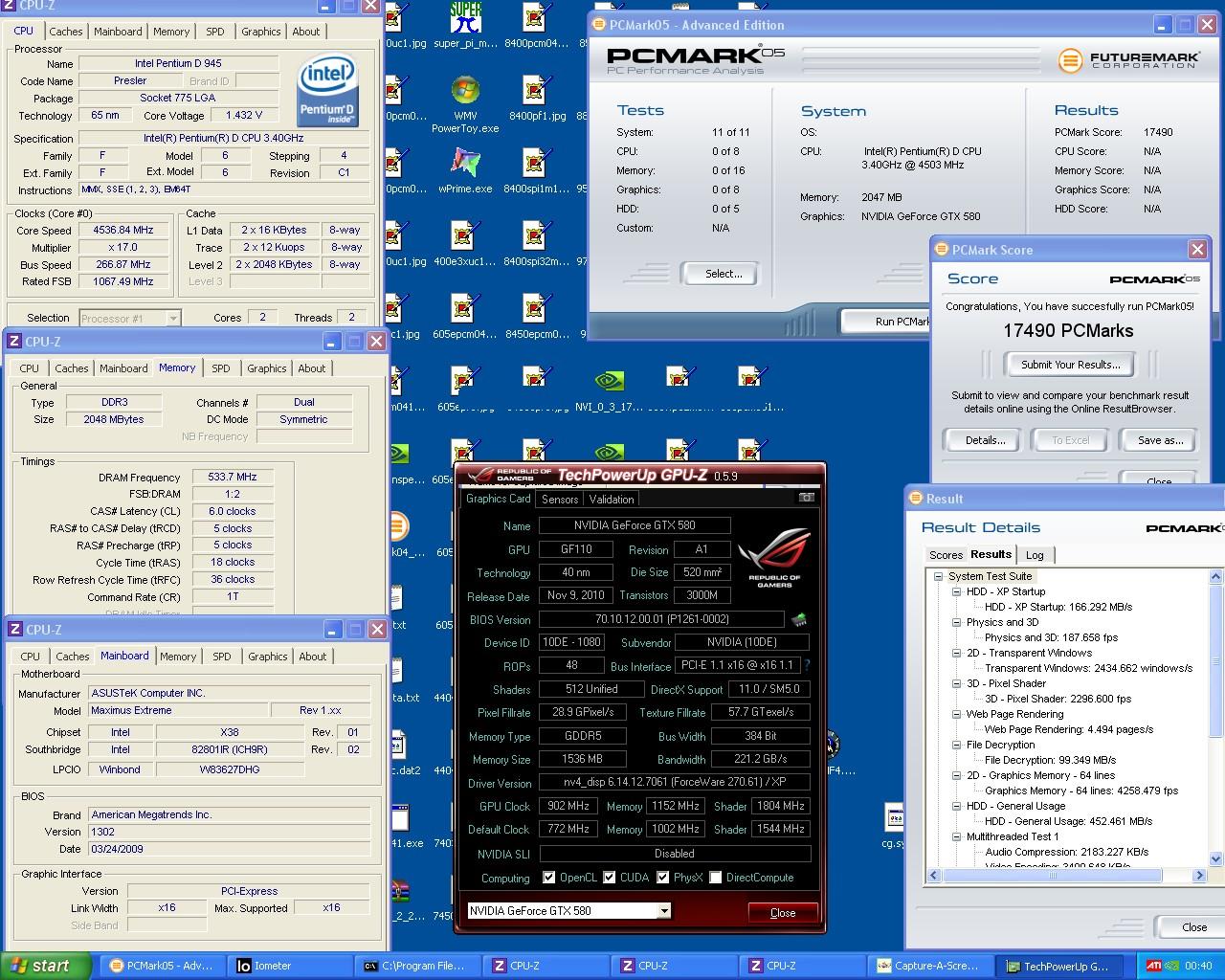Screen dimensions: 1225x980
Task: Collapse the 3D - Pixel Shader node
Action: click(x=956, y=683)
